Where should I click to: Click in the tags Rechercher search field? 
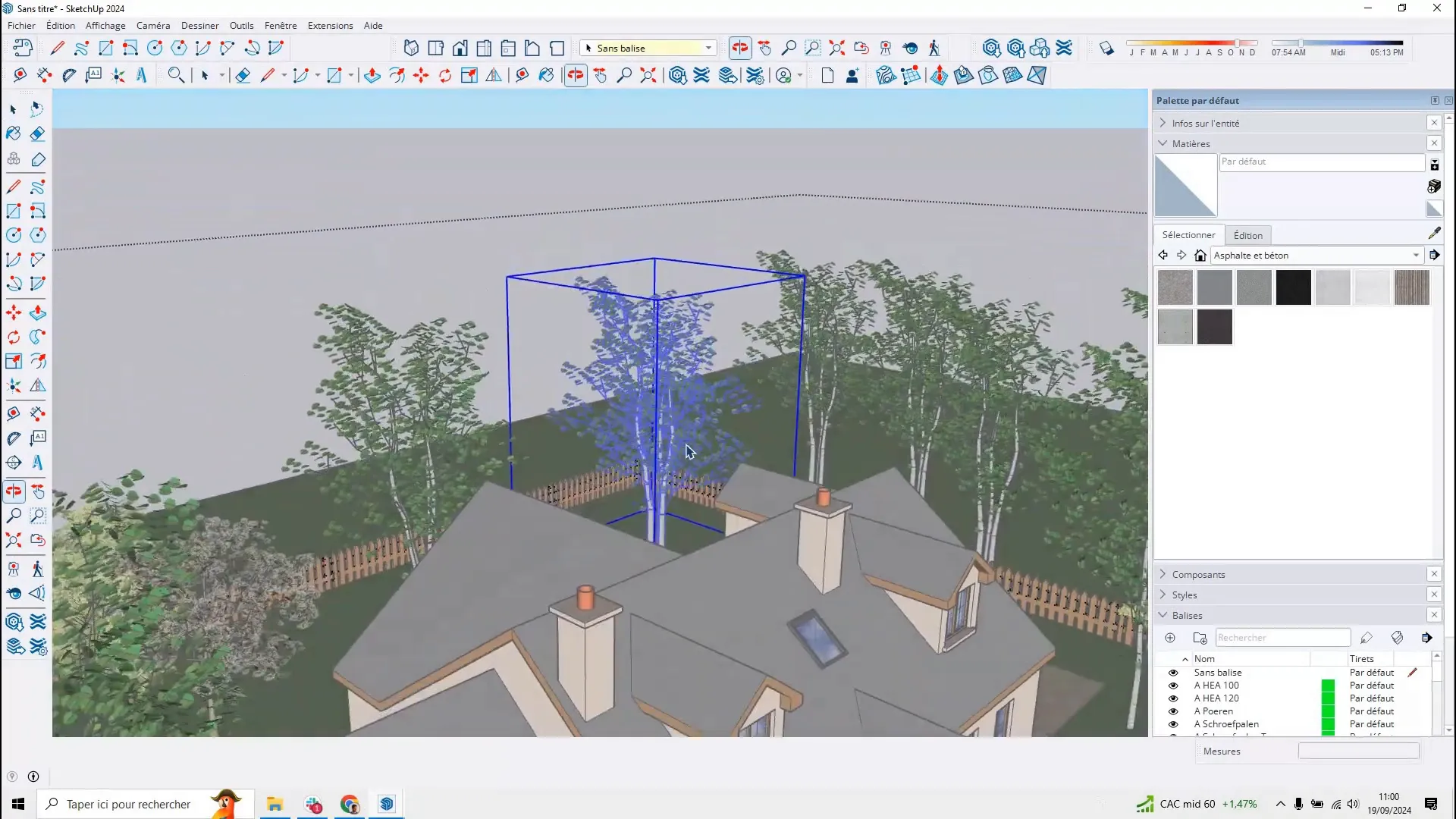(x=1282, y=638)
